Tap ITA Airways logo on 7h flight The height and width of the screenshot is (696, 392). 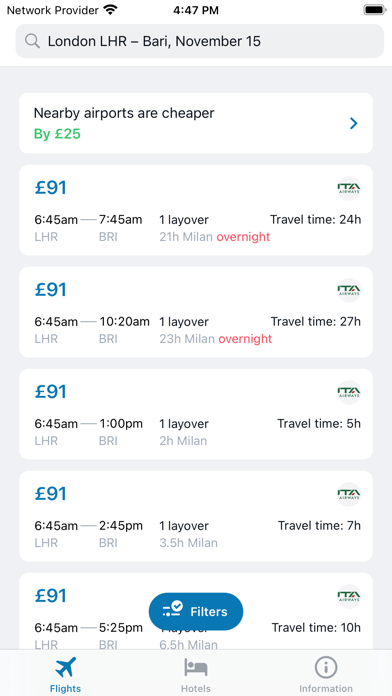tap(348, 494)
